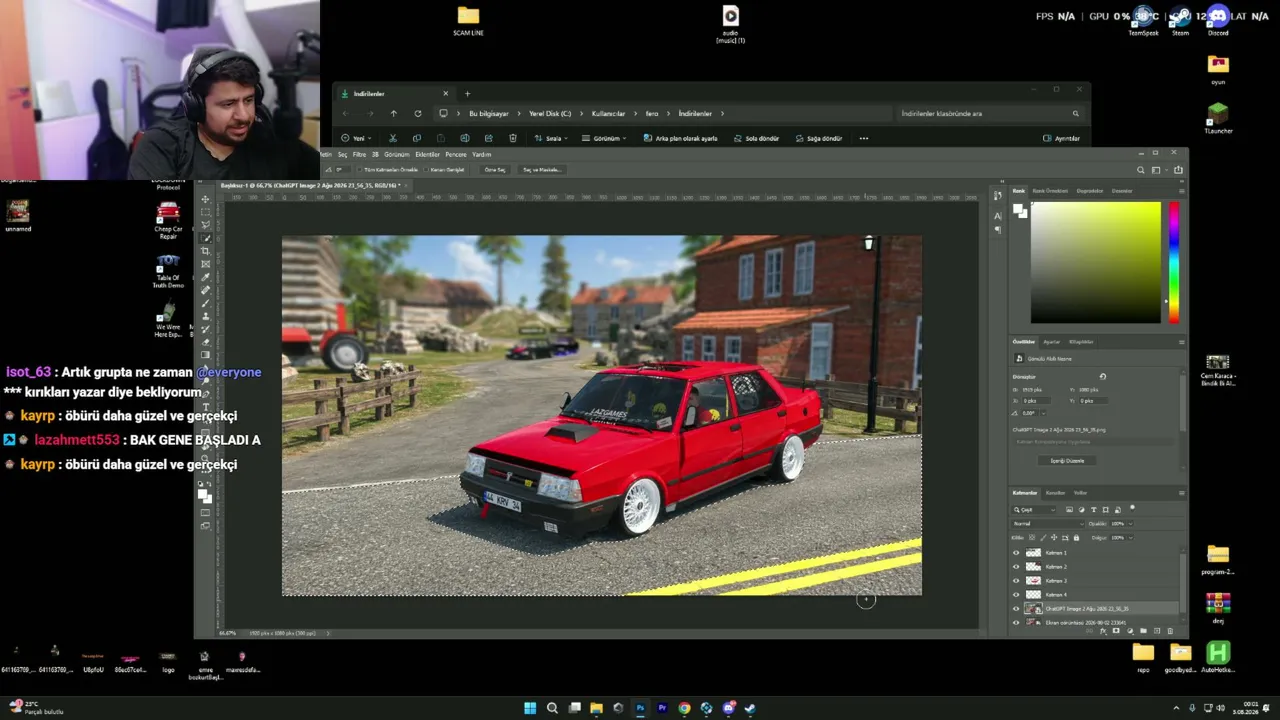Viewport: 1280px width, 720px height.
Task: Create a new layer group
Action: 1144,631
